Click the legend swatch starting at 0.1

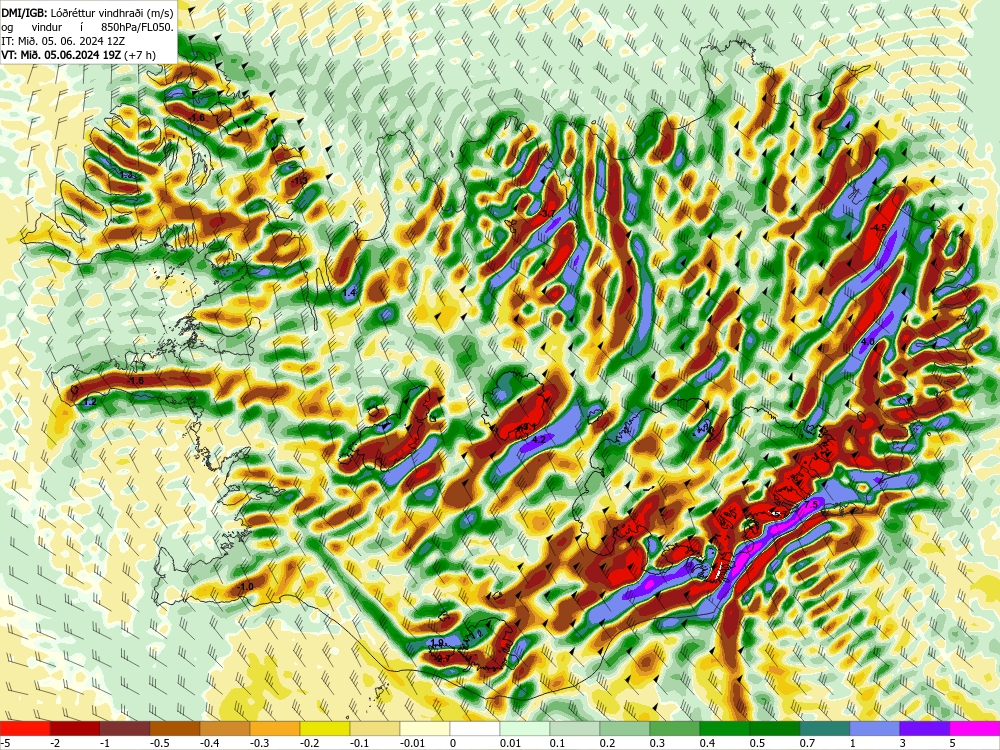[575, 728]
